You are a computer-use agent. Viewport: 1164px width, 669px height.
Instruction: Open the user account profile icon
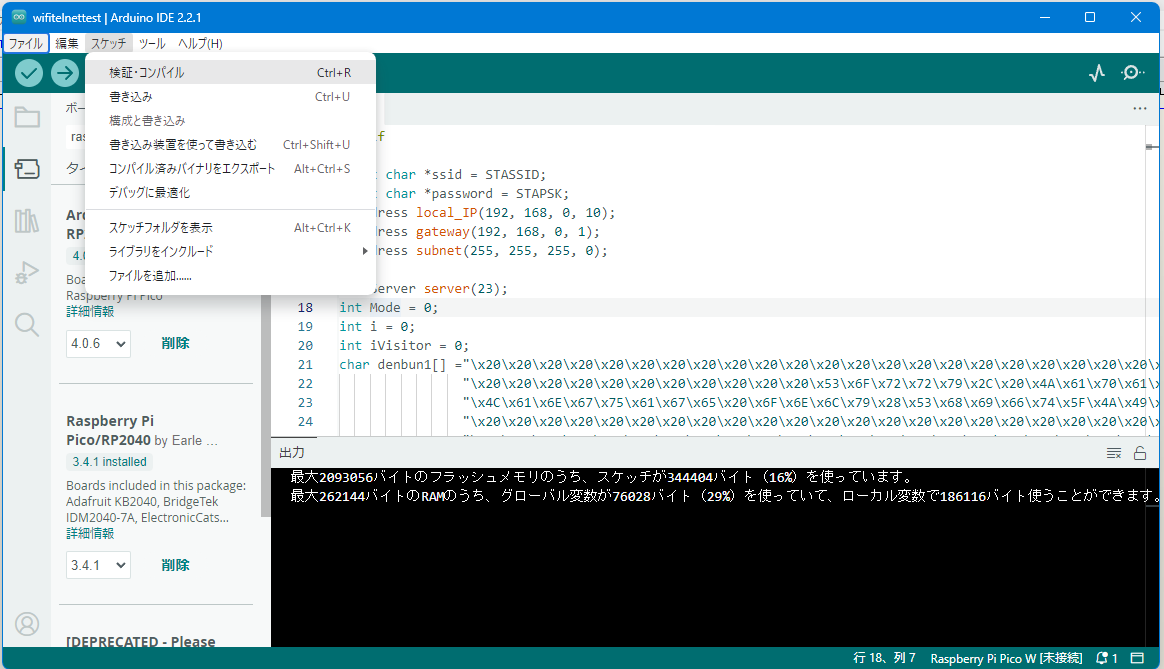point(27,624)
